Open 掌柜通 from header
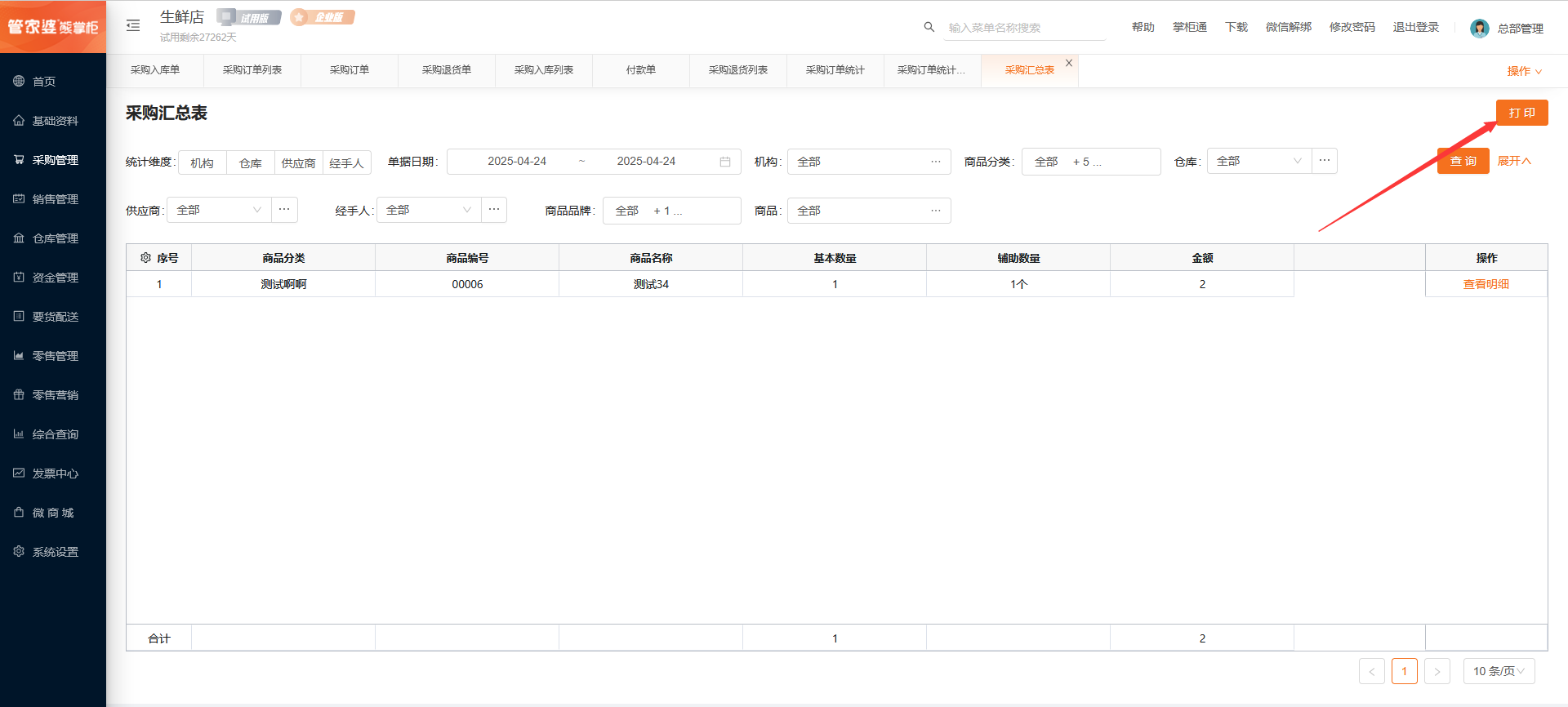This screenshot has height=707, width=1568. [1190, 27]
